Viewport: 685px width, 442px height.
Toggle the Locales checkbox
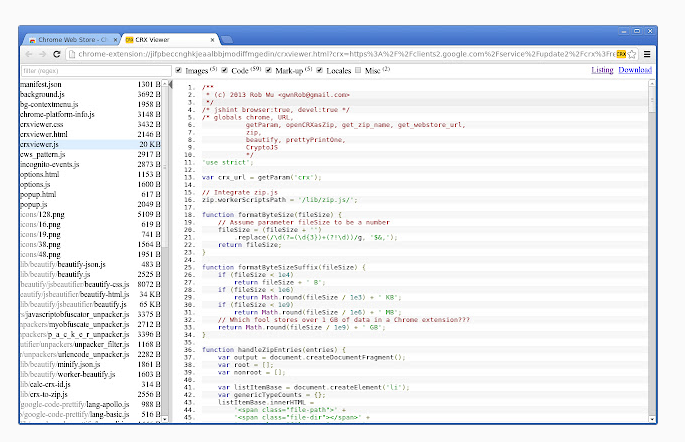319,70
